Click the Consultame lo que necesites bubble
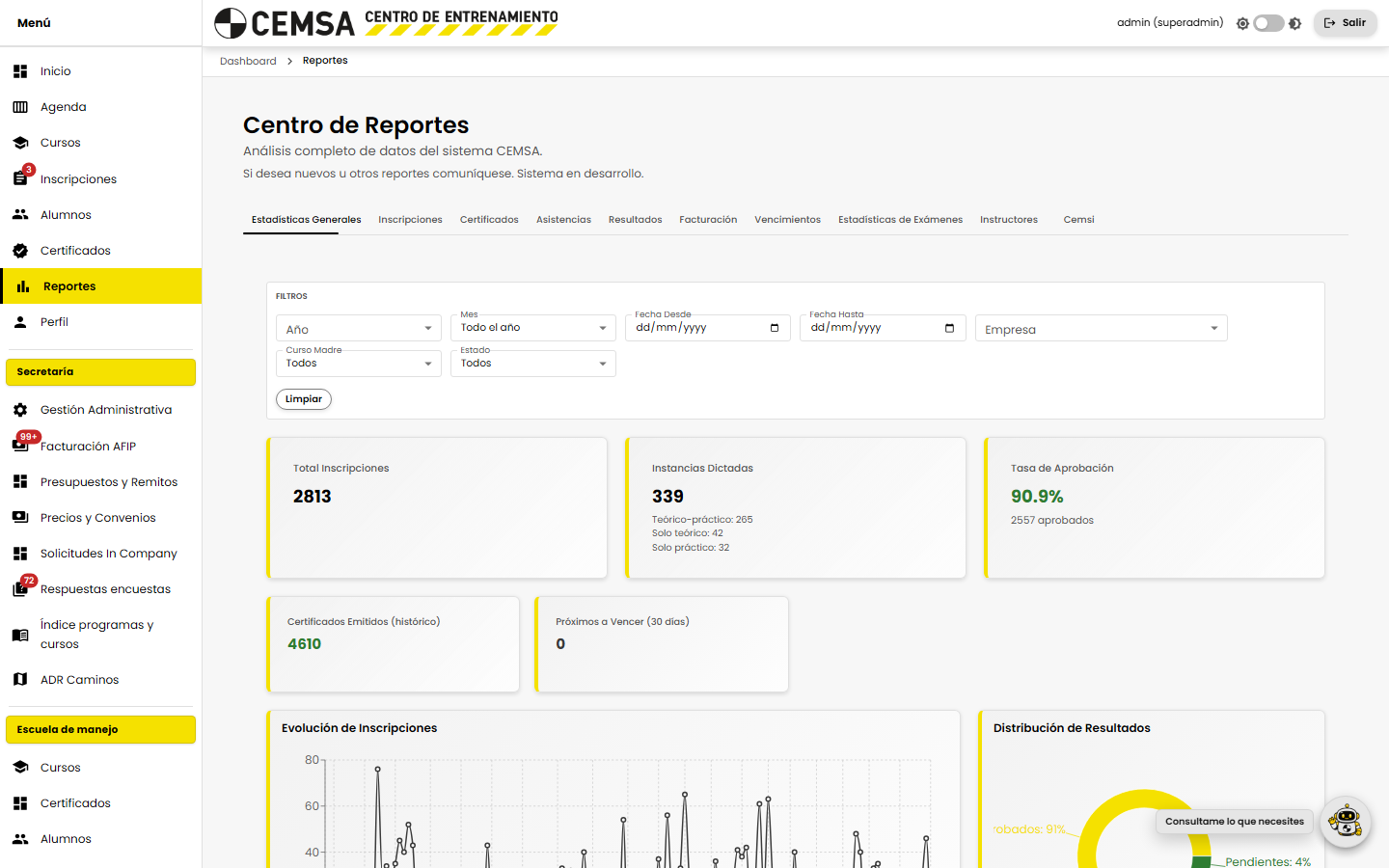The width and height of the screenshot is (1389, 868). 1234,822
